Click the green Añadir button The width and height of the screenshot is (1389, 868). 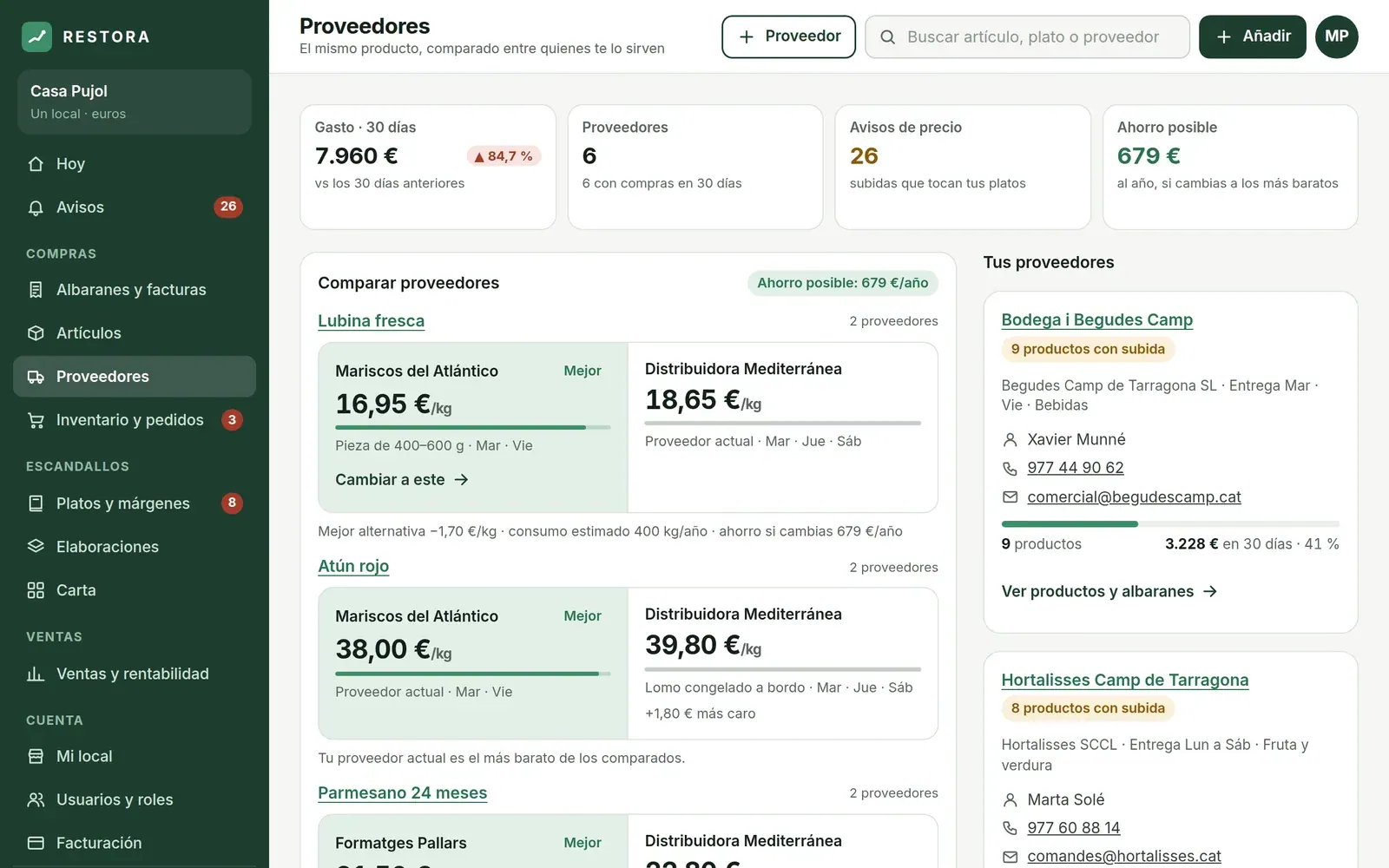click(1252, 36)
